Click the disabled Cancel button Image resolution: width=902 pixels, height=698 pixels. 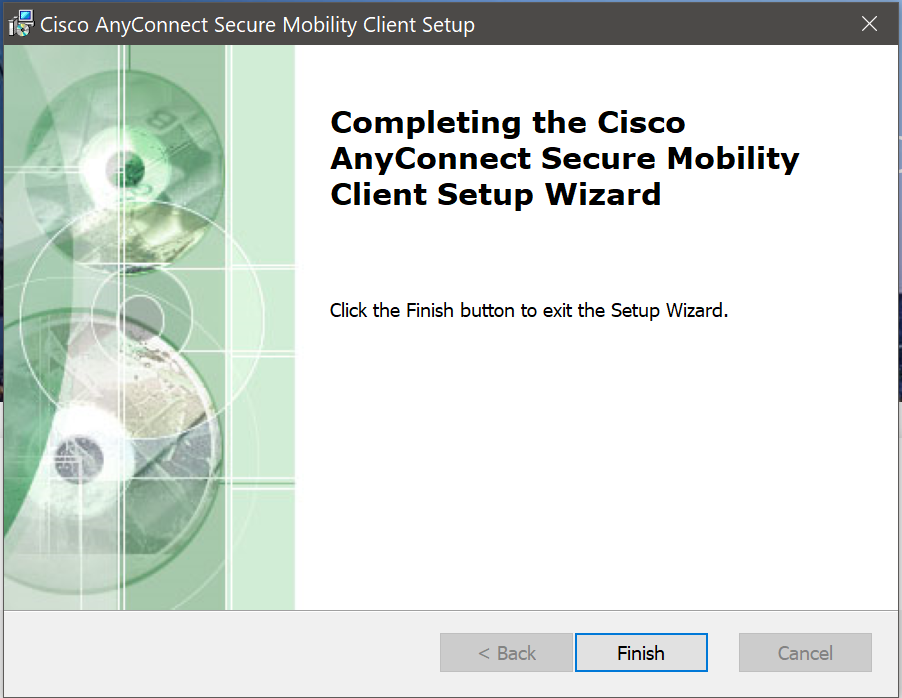pyautogui.click(x=805, y=653)
